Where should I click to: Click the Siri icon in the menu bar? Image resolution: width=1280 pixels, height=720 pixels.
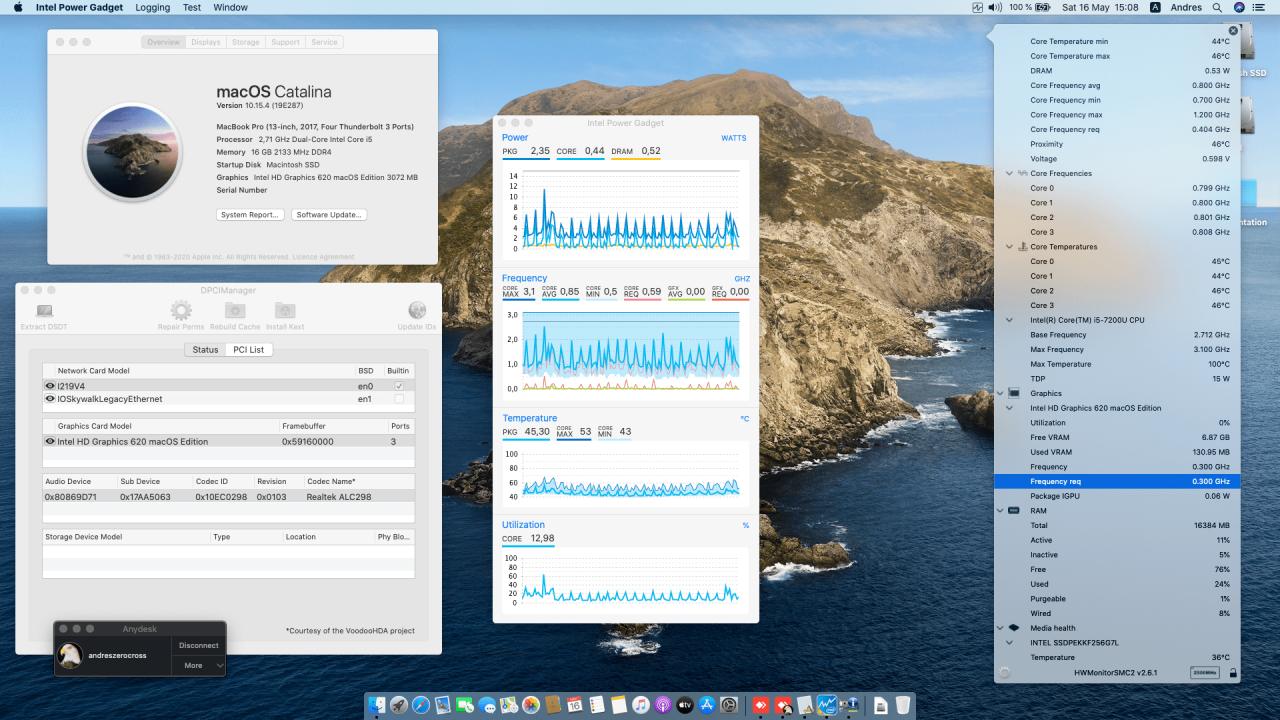click(1240, 7)
